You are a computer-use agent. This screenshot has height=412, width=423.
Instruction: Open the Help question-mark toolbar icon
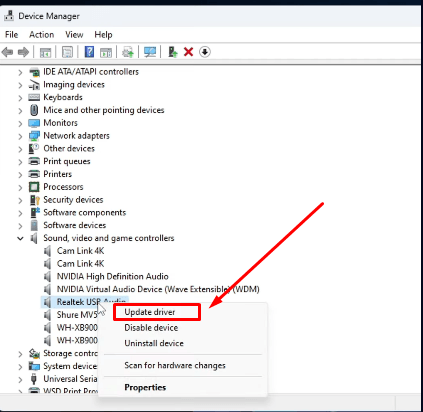tap(89, 52)
